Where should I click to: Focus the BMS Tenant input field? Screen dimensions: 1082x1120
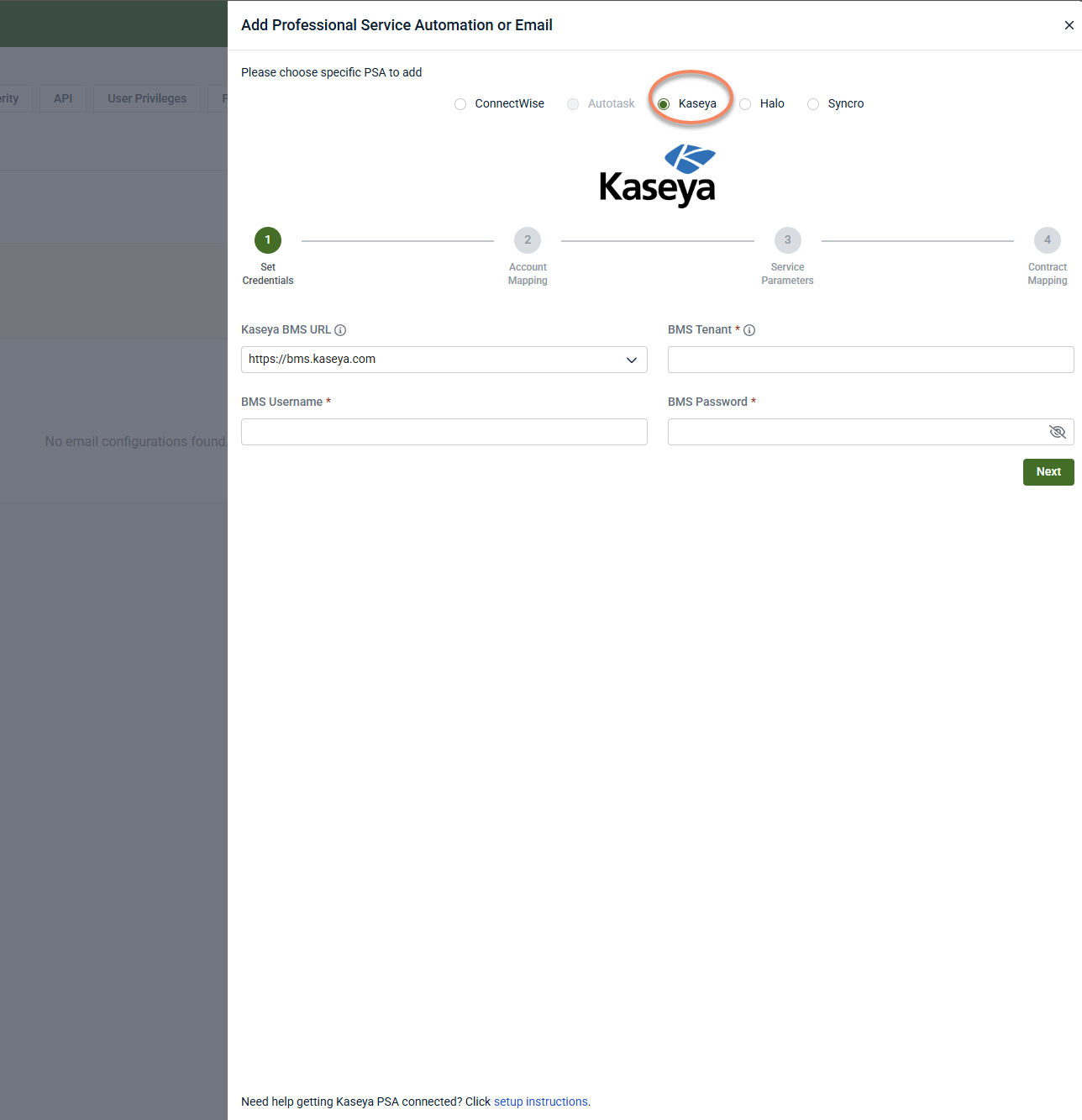point(871,360)
